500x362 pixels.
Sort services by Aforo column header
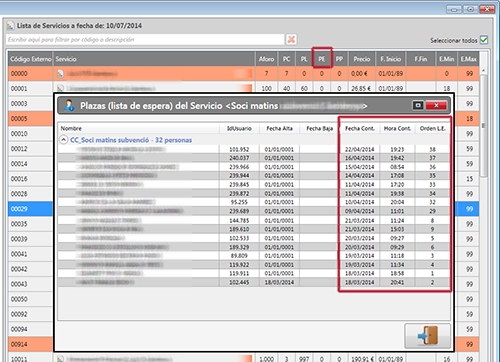pos(266,59)
